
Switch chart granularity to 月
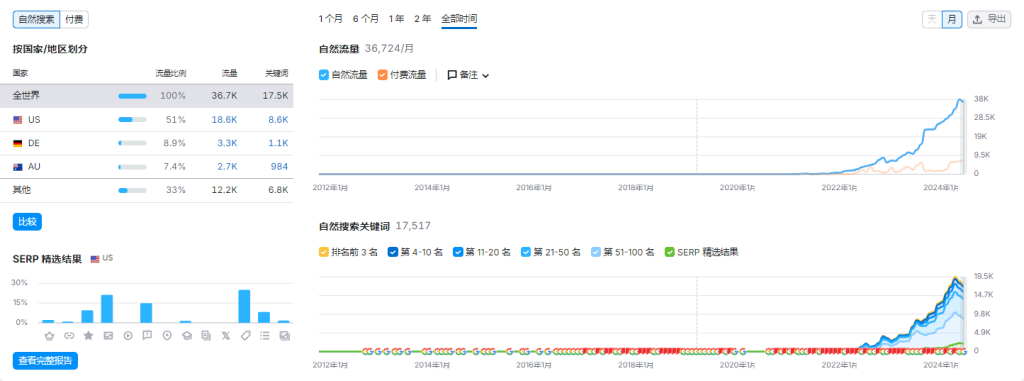coord(952,20)
